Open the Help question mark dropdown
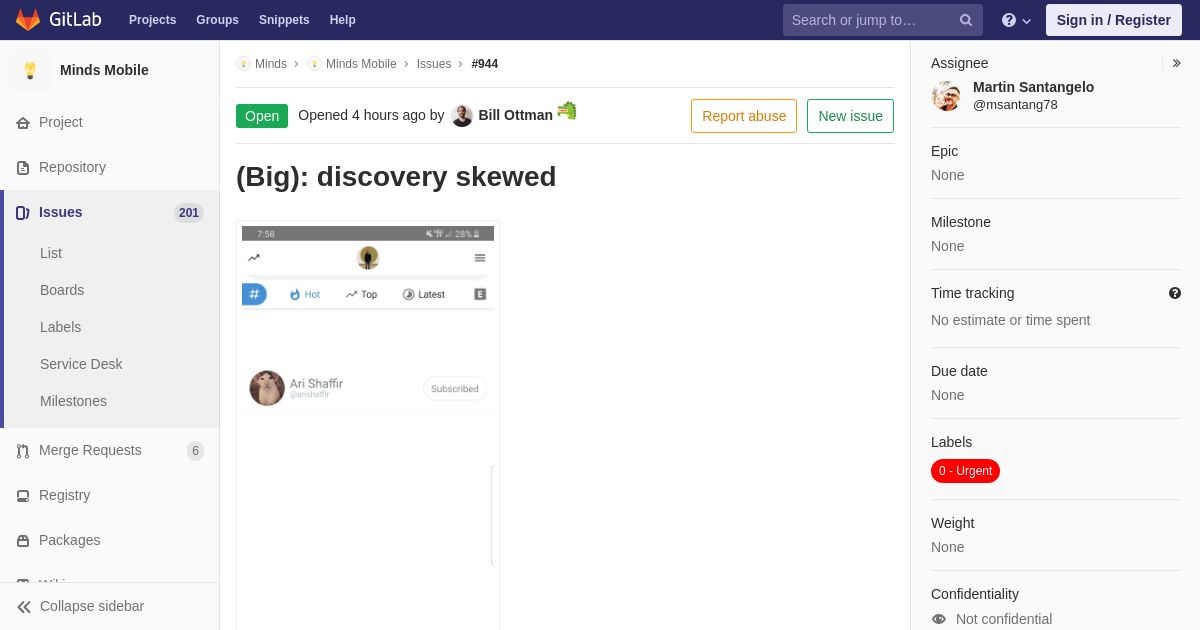The image size is (1200, 630). point(1016,20)
